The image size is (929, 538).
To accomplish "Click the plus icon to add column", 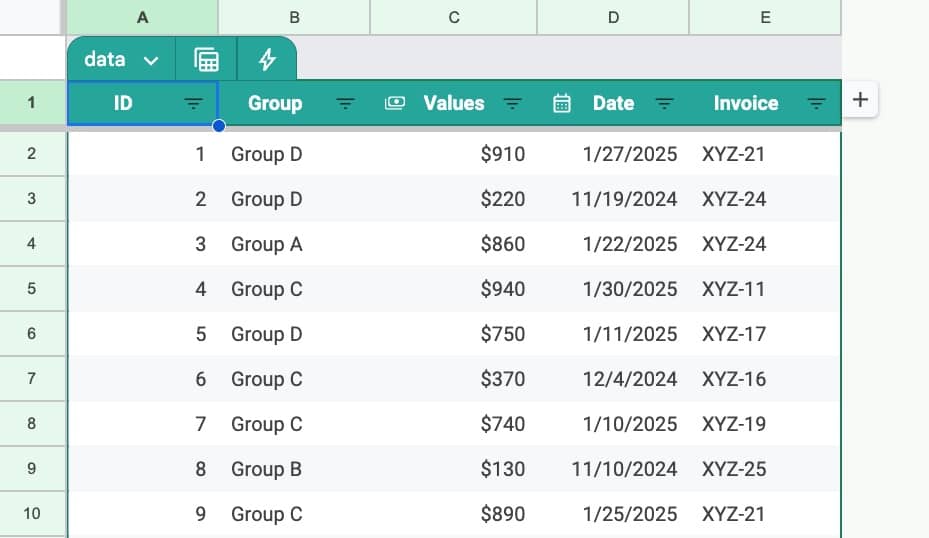I will [860, 99].
